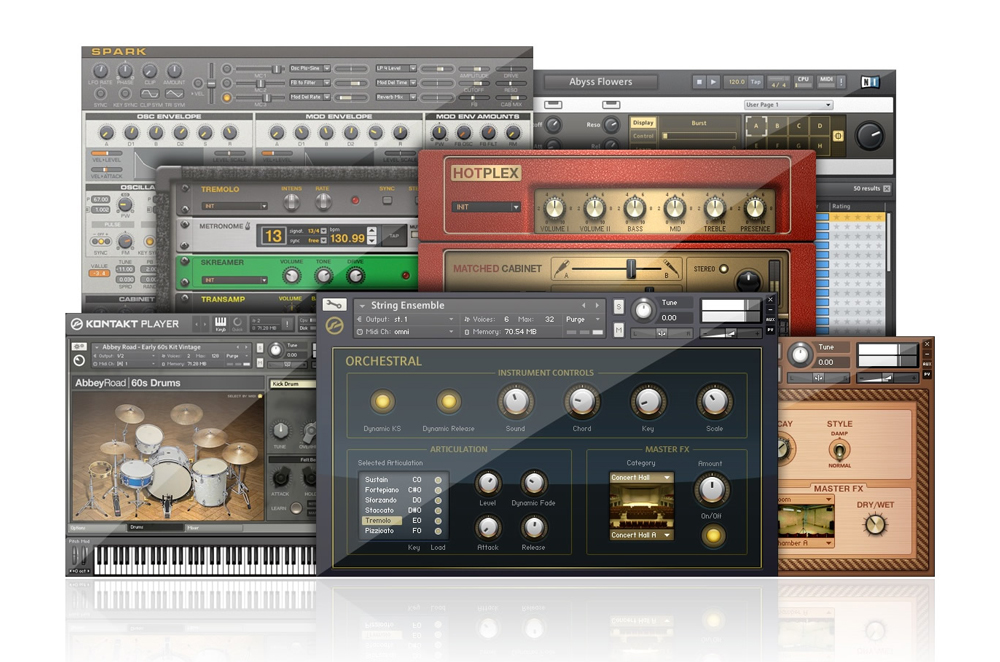Open the Concert Hall category dropdown
The height and width of the screenshot is (662, 1000).
pos(642,477)
